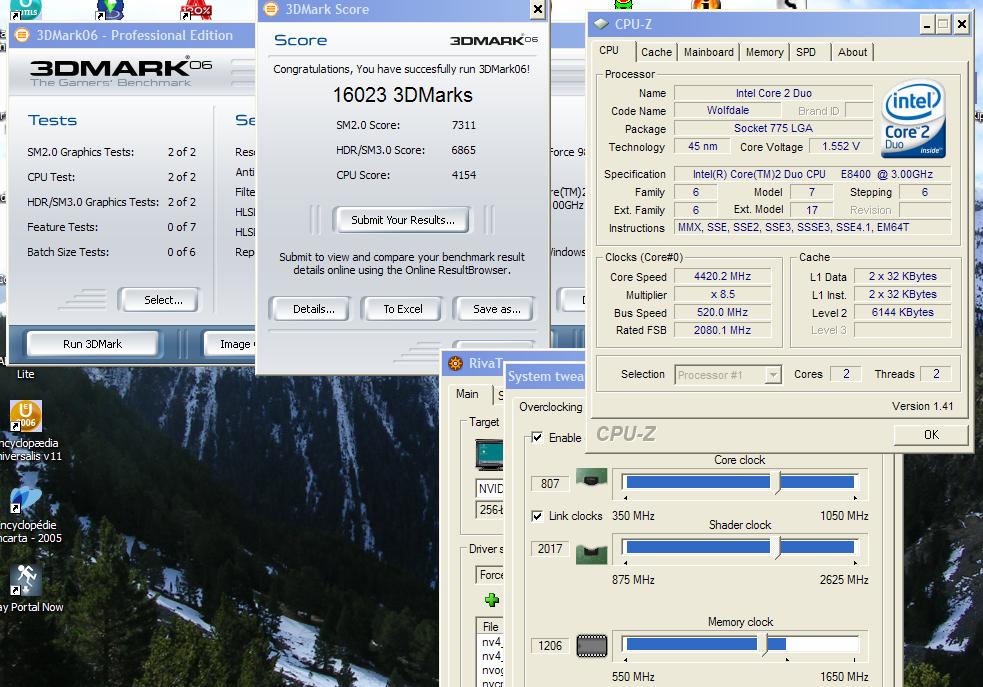This screenshot has height=687, width=983.
Task: Open the Cache tab in CPU-Z
Action: (x=656, y=52)
